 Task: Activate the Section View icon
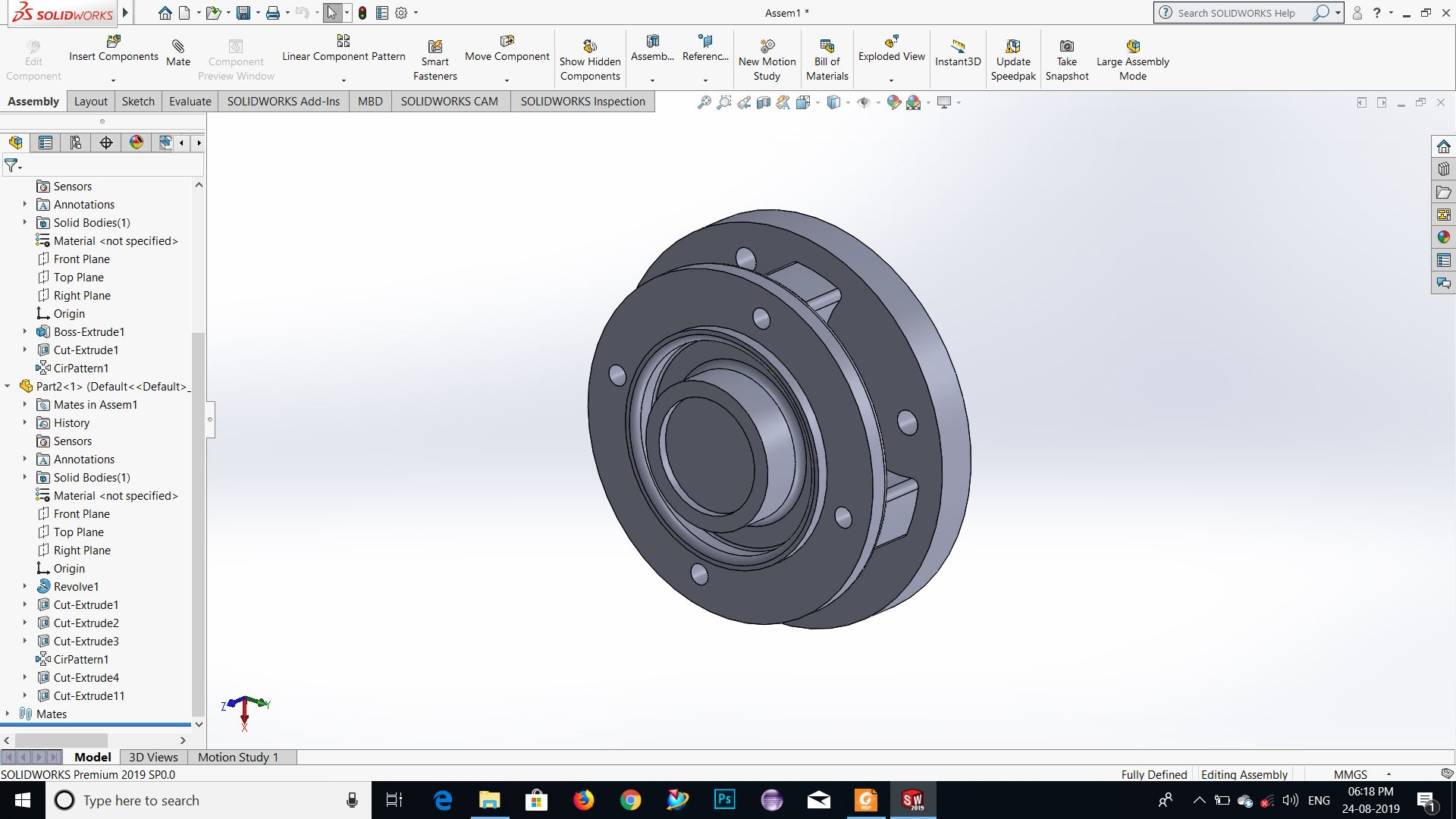(764, 102)
